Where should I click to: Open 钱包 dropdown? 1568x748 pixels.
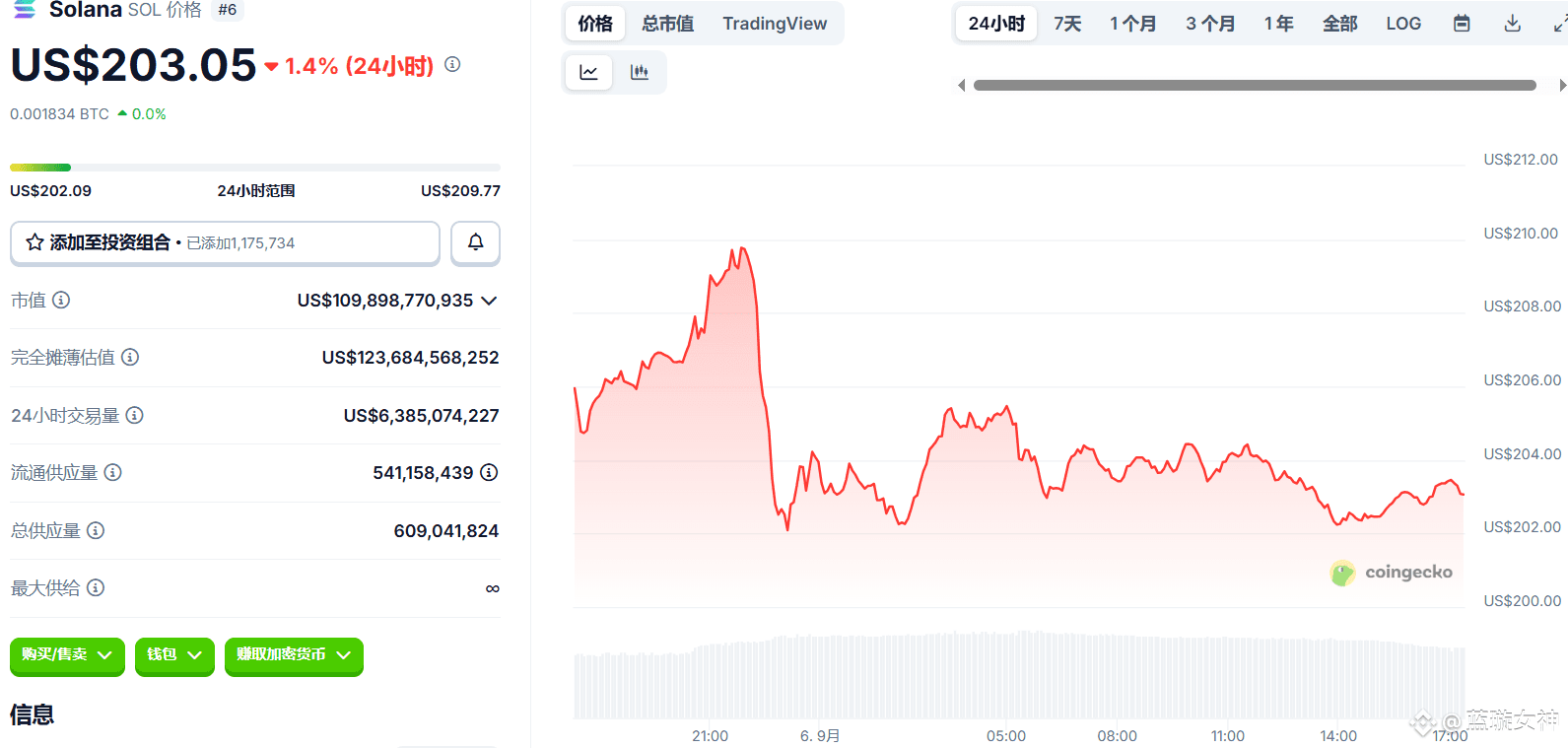tap(174, 655)
